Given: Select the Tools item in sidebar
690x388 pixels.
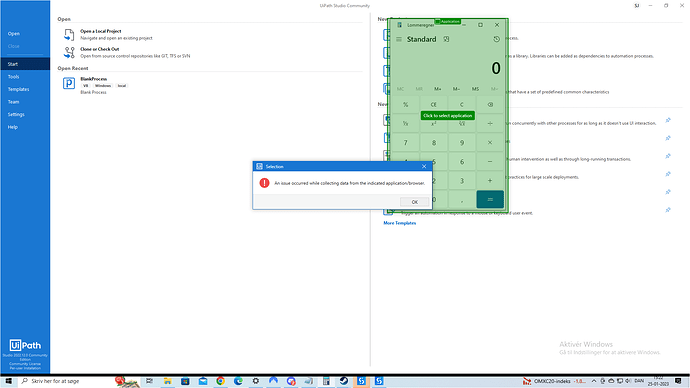Looking at the screenshot, I should 13,77.
